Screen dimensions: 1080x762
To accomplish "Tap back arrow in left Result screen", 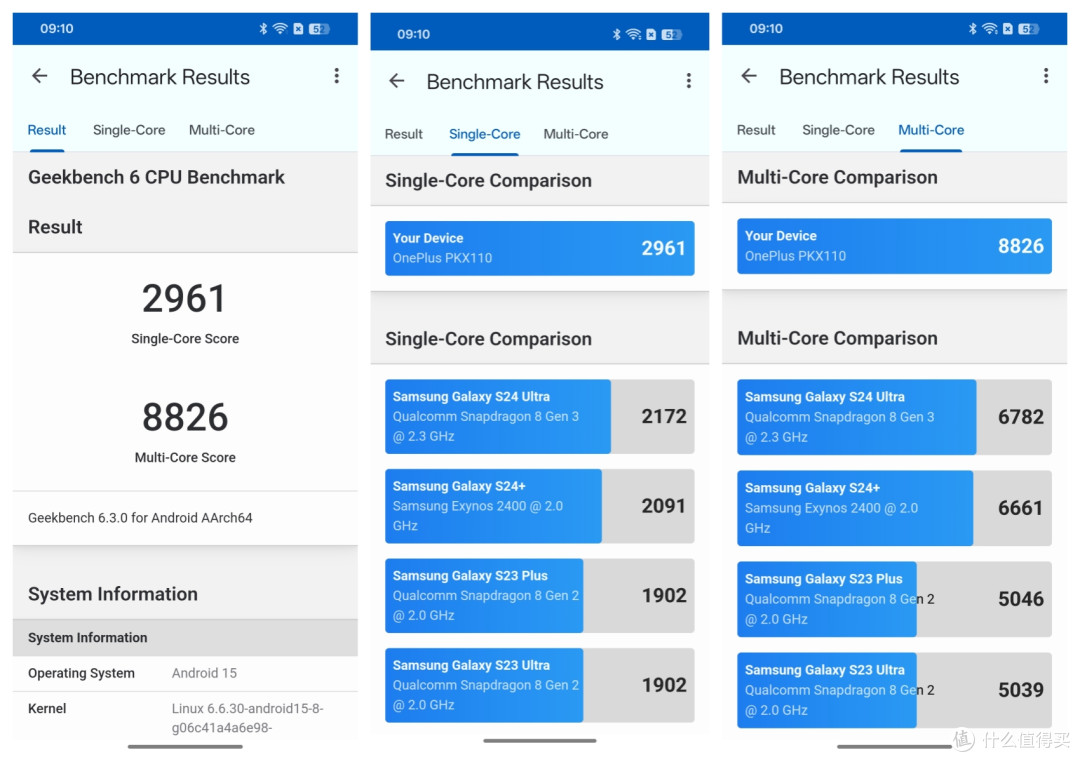I will click(x=40, y=76).
